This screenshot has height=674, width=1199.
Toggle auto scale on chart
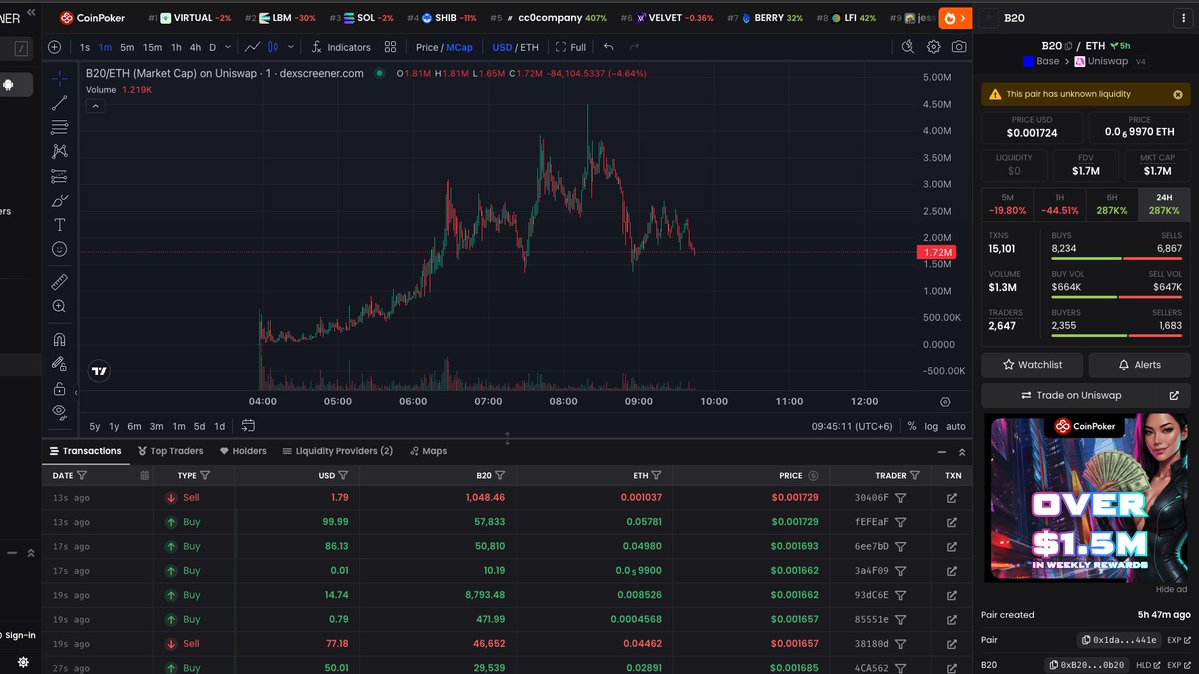(x=956, y=426)
